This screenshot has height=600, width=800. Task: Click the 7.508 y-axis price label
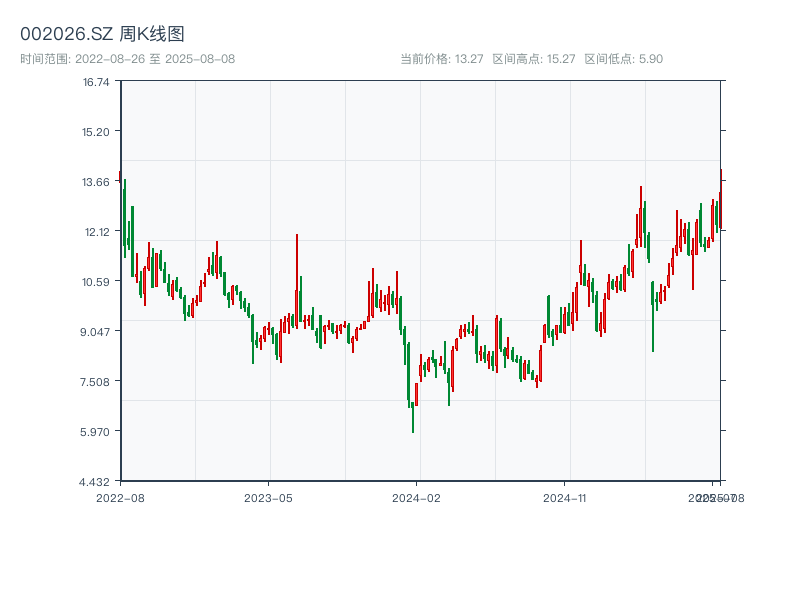coord(96,382)
